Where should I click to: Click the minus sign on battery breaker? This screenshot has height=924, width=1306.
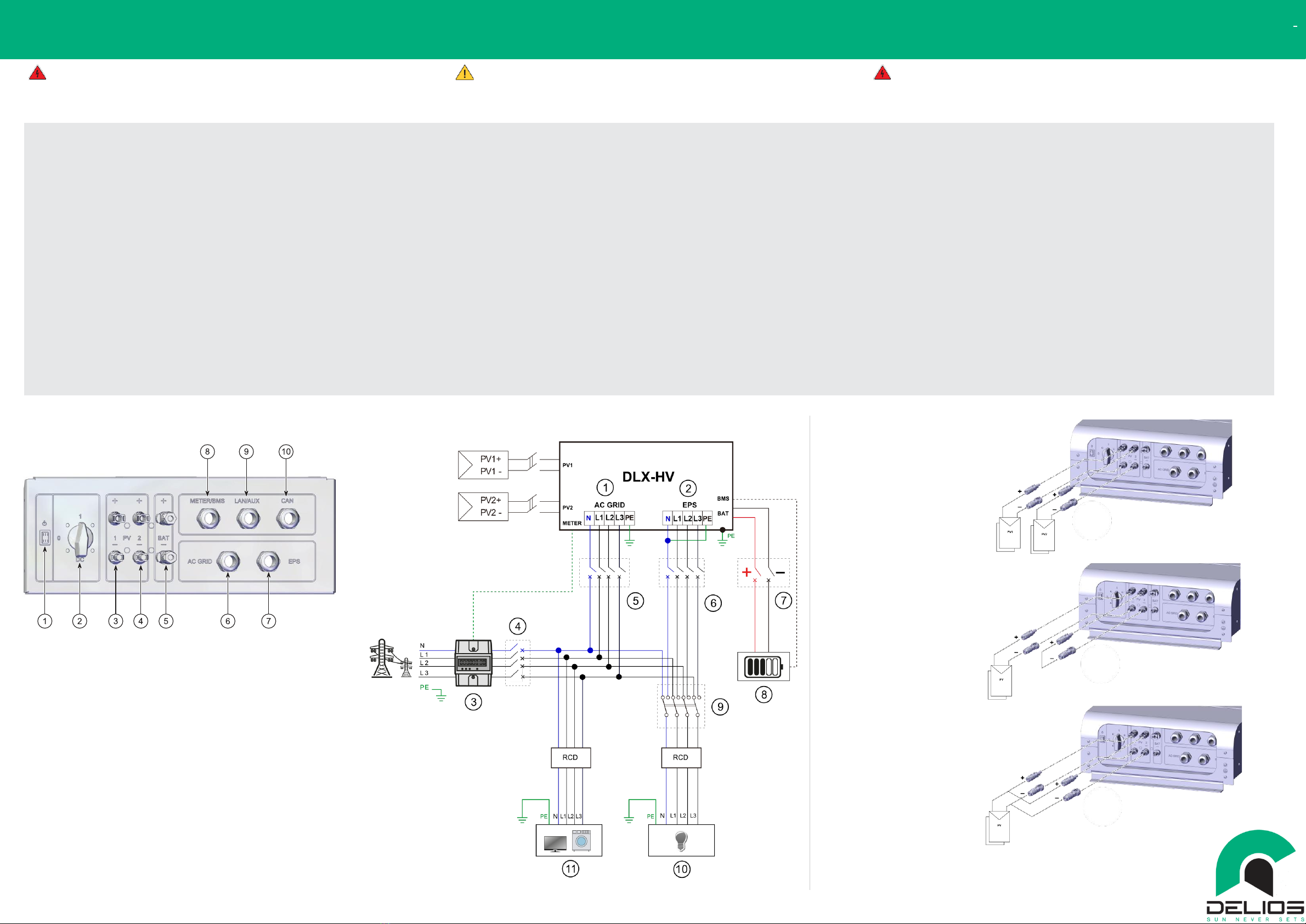[780, 572]
